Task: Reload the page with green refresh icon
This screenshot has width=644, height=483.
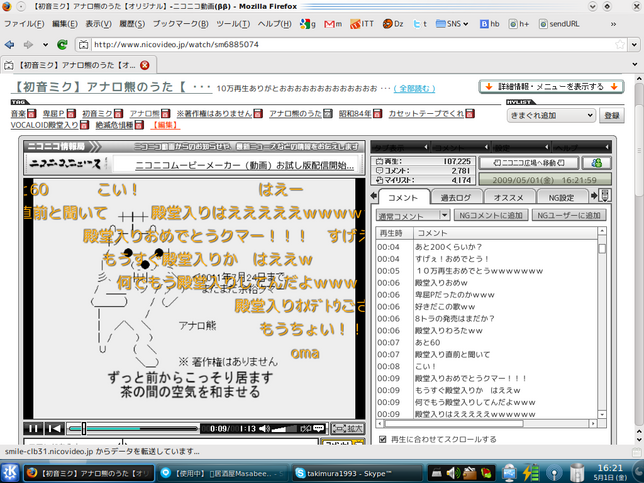Action: (x=62, y=44)
